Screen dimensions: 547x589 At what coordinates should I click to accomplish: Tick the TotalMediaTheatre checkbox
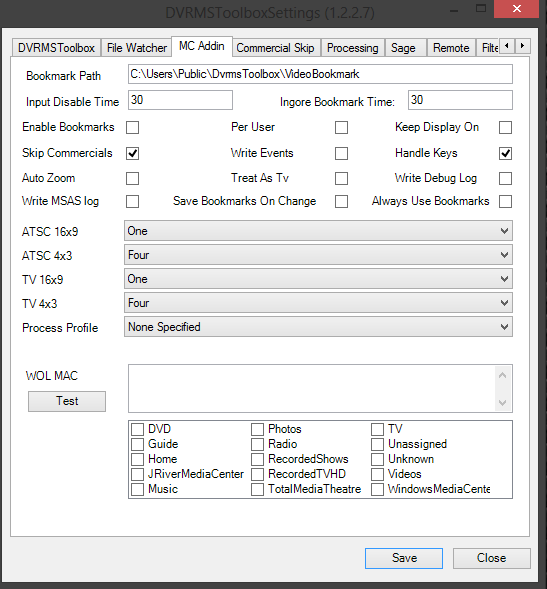coord(257,489)
